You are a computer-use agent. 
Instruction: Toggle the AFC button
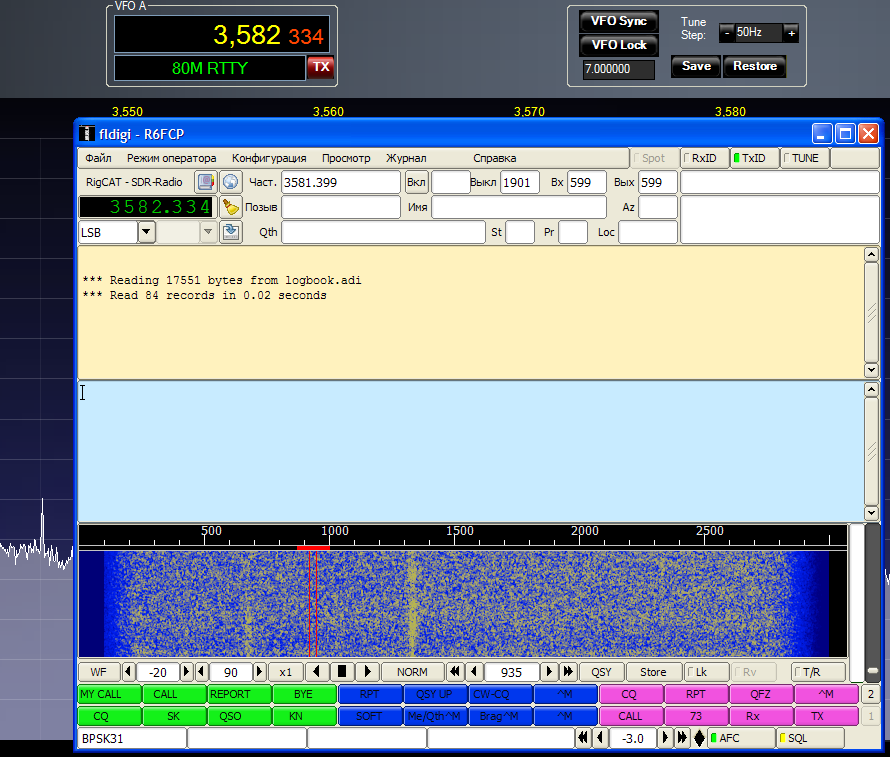740,738
